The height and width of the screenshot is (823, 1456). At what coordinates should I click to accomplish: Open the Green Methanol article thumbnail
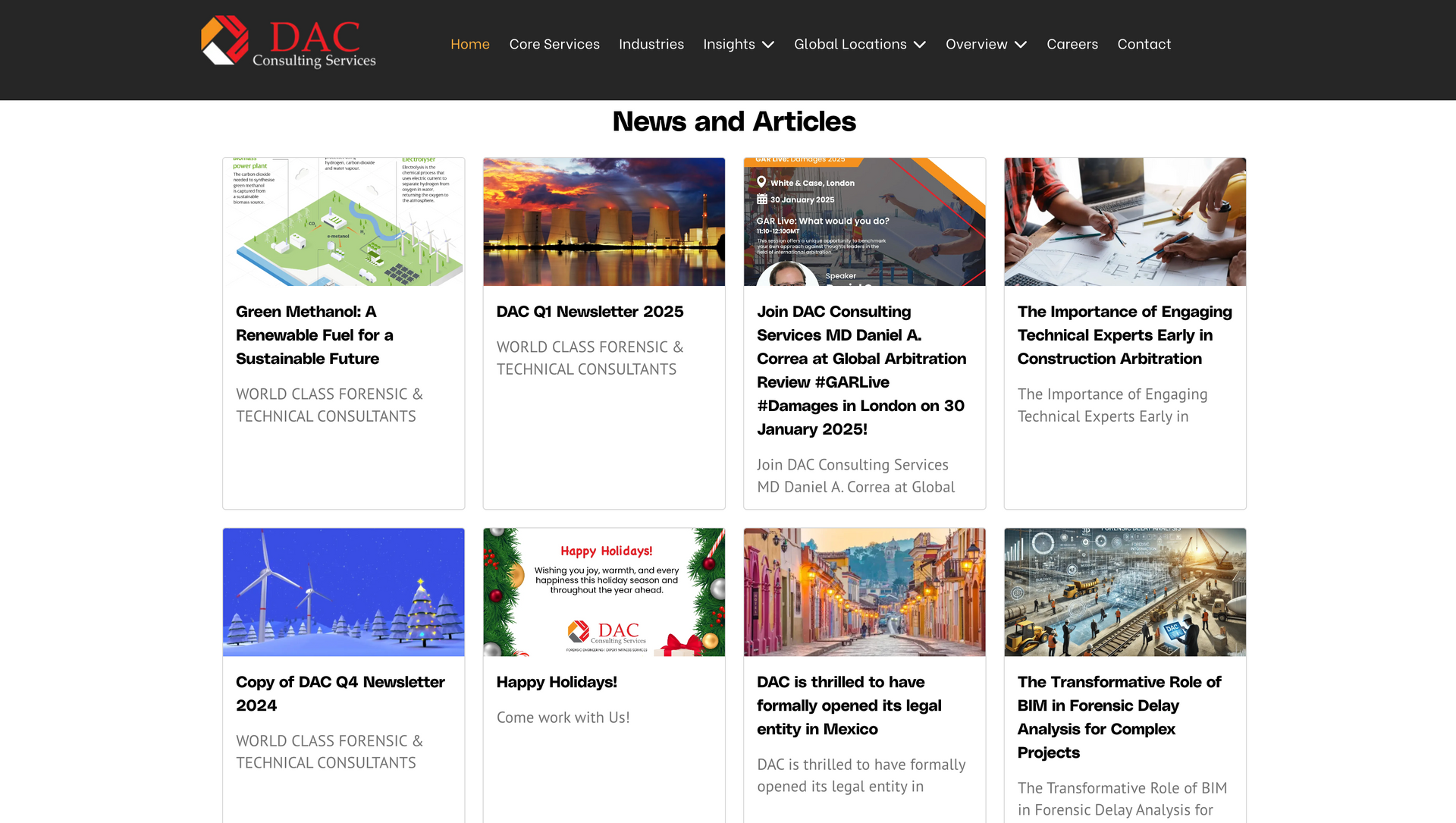click(x=343, y=221)
